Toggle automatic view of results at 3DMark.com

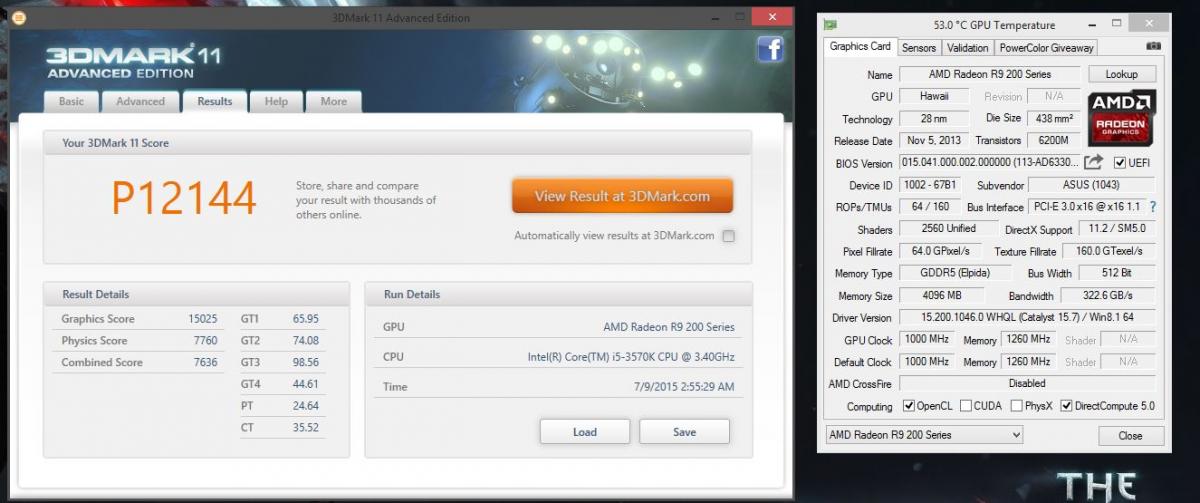[x=728, y=236]
